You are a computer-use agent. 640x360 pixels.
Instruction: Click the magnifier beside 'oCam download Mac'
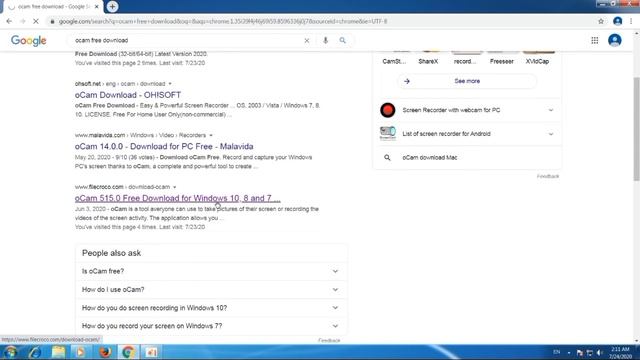[387, 158]
